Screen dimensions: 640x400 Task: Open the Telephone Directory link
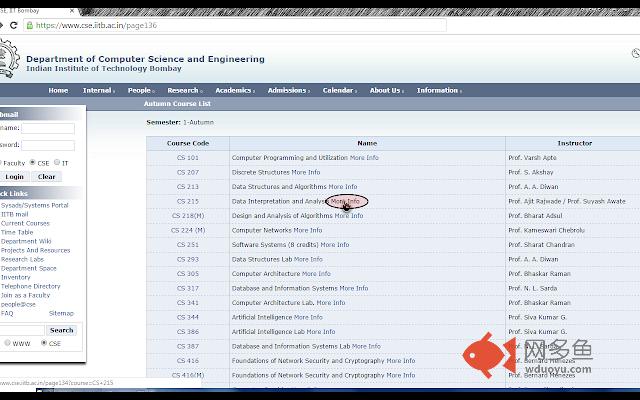[31, 286]
